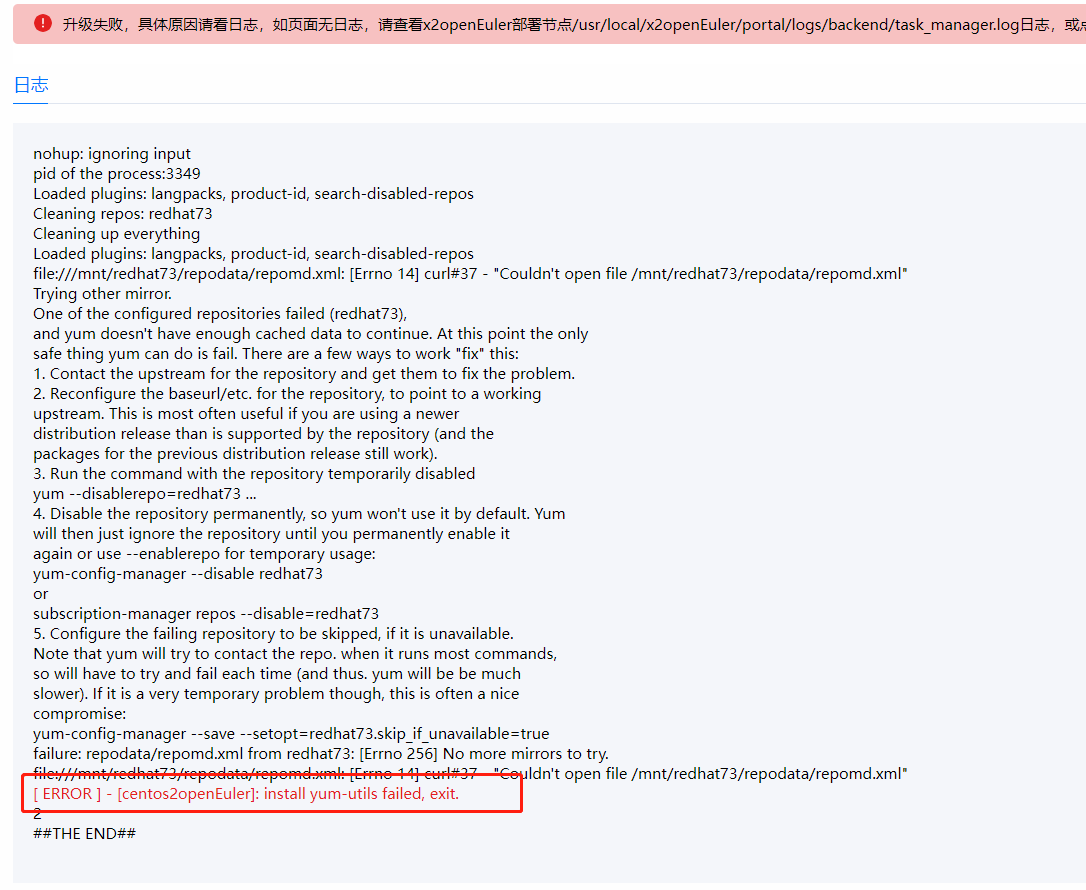The width and height of the screenshot is (1086, 890).
Task: Click the 'One of the configured repositories failed' line
Action: [x=220, y=314]
